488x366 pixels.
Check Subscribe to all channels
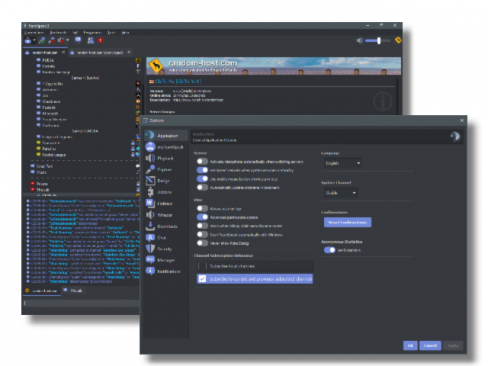pyautogui.click(x=202, y=266)
